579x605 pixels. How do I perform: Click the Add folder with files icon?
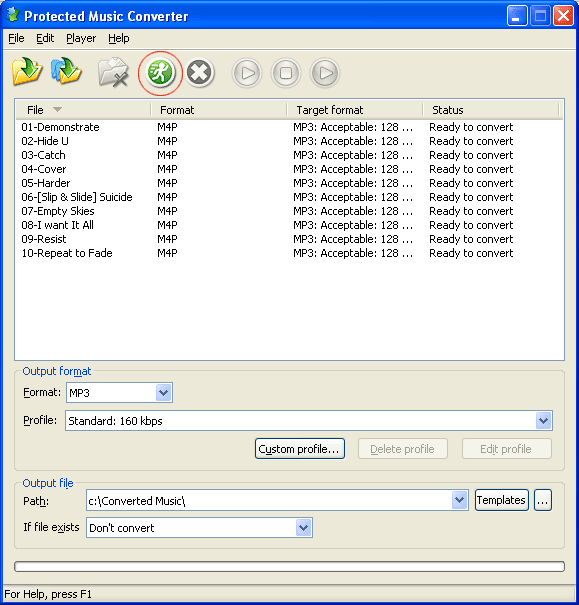click(66, 71)
